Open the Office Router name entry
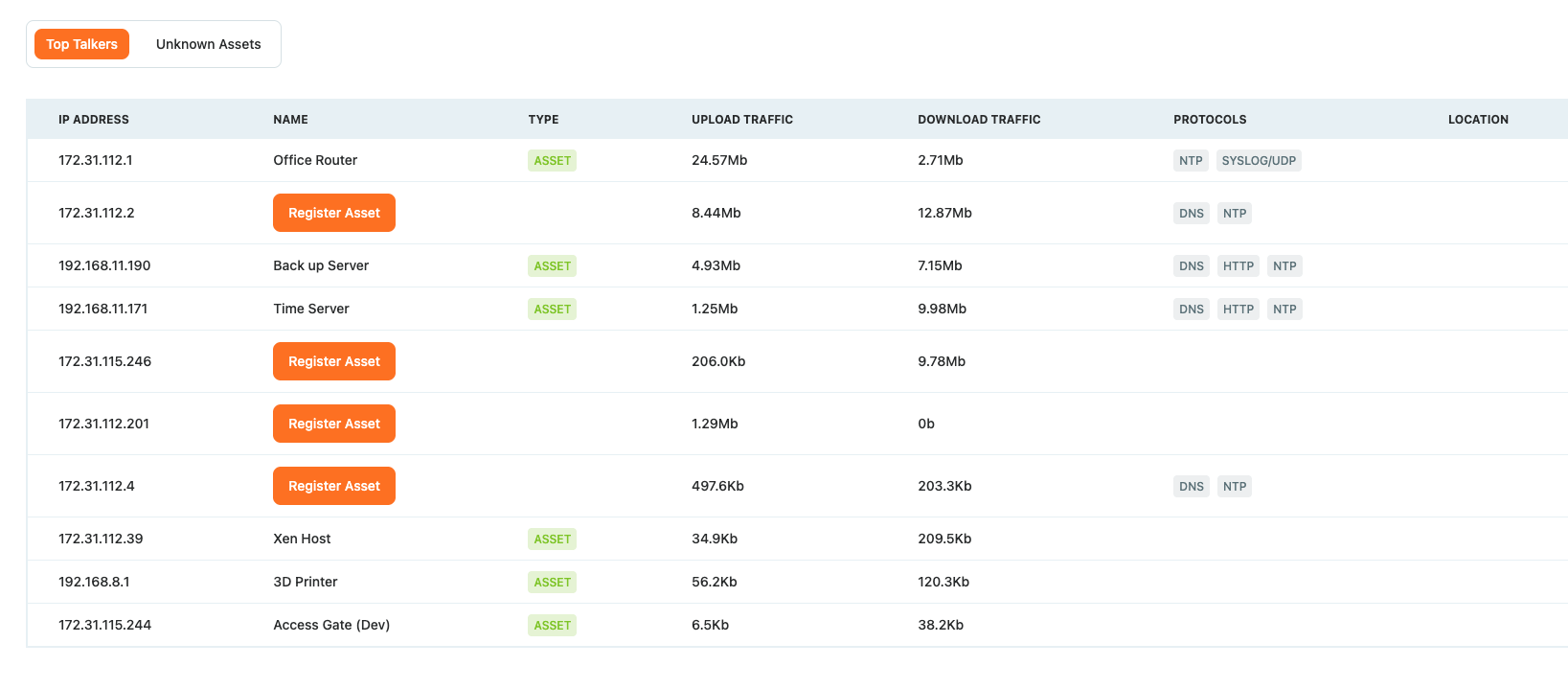Viewport: 1568px width, 689px height. 315,160
